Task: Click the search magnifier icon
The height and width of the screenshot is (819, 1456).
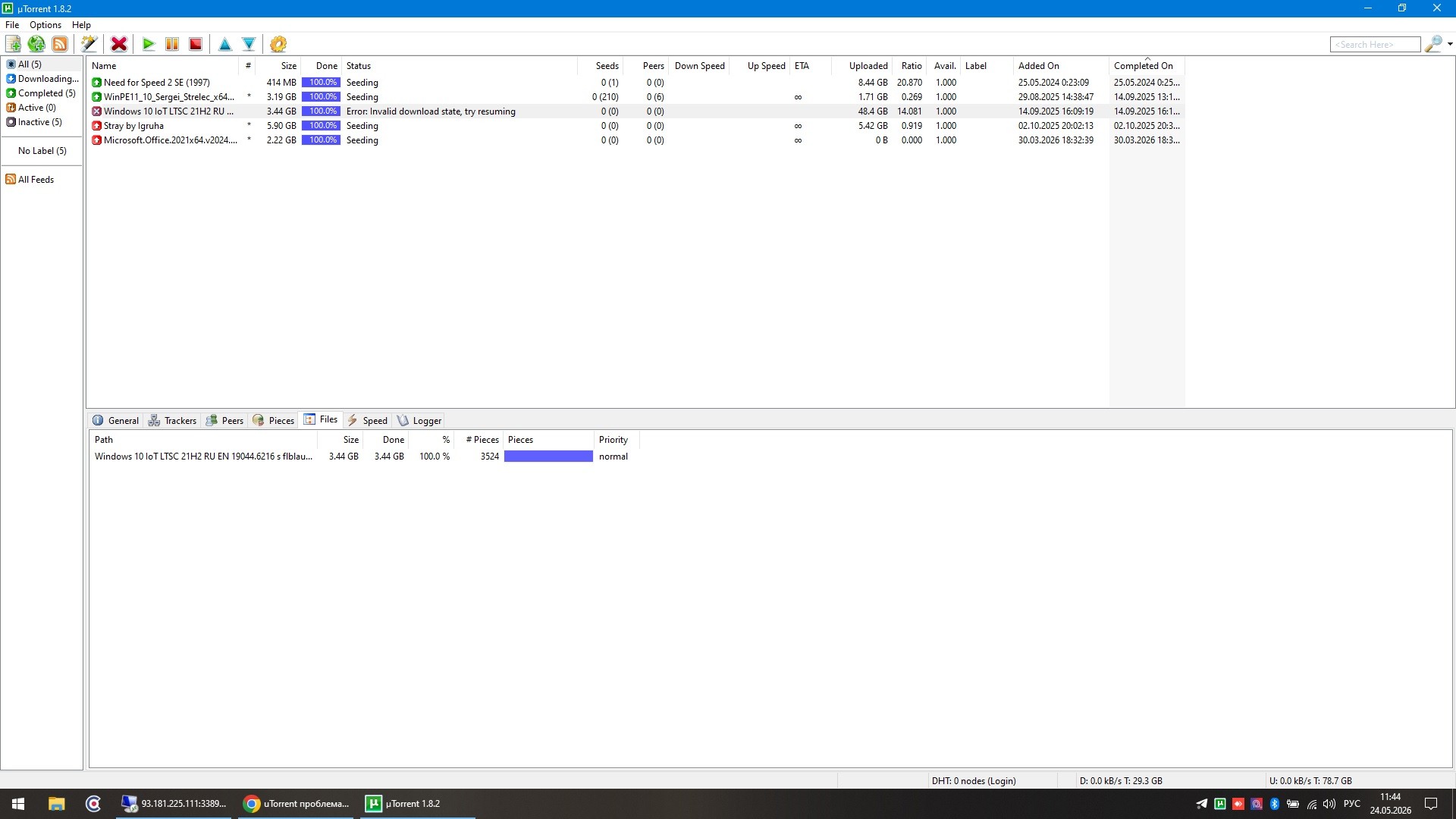Action: click(1433, 44)
